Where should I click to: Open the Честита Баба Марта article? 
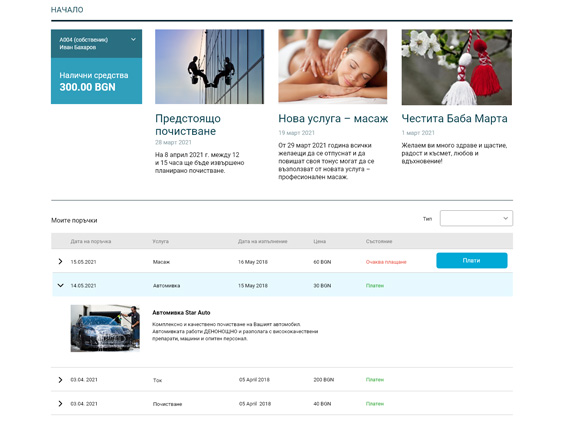pyautogui.click(x=454, y=118)
